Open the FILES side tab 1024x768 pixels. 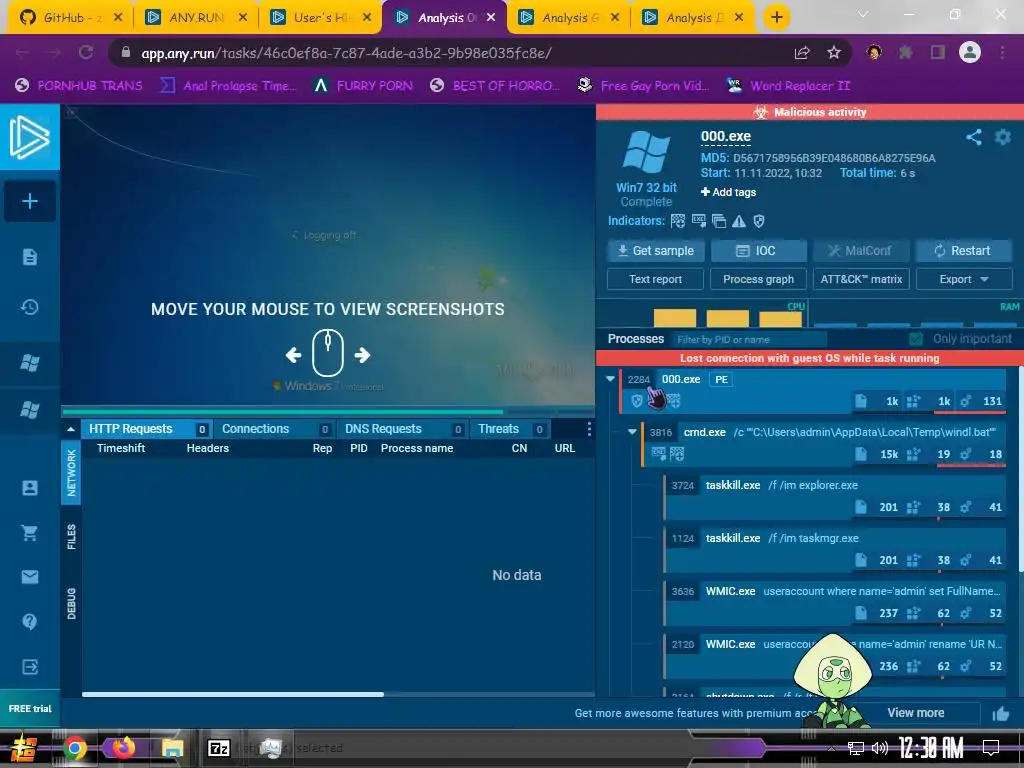pos(71,536)
